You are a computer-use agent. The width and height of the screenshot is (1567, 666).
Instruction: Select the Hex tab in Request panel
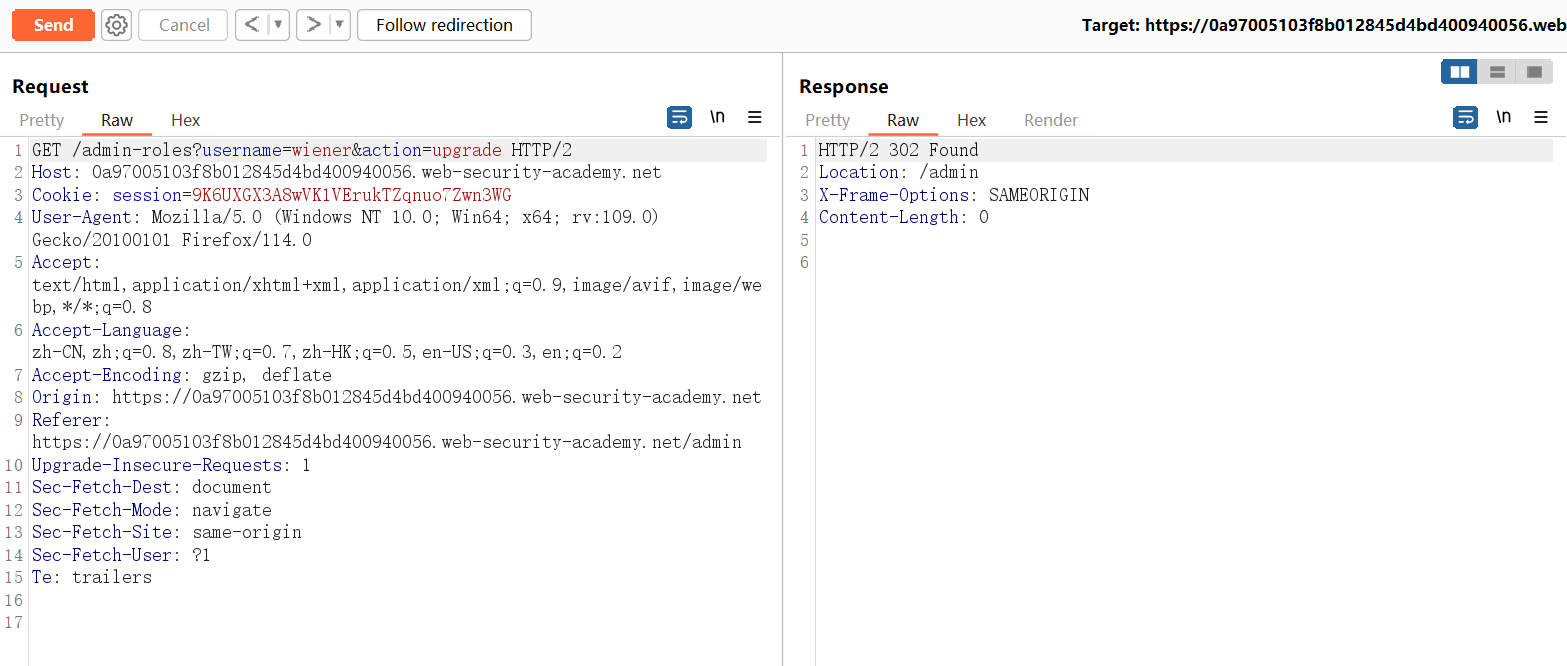[x=185, y=120]
